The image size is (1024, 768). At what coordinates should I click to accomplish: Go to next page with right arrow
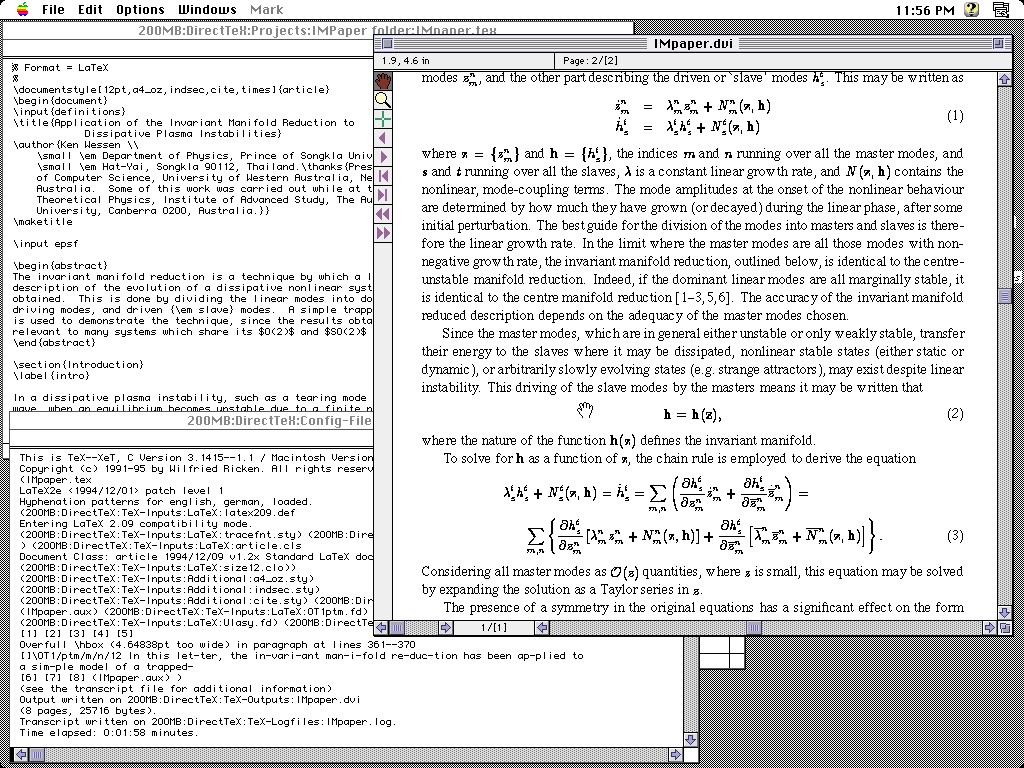[383, 157]
